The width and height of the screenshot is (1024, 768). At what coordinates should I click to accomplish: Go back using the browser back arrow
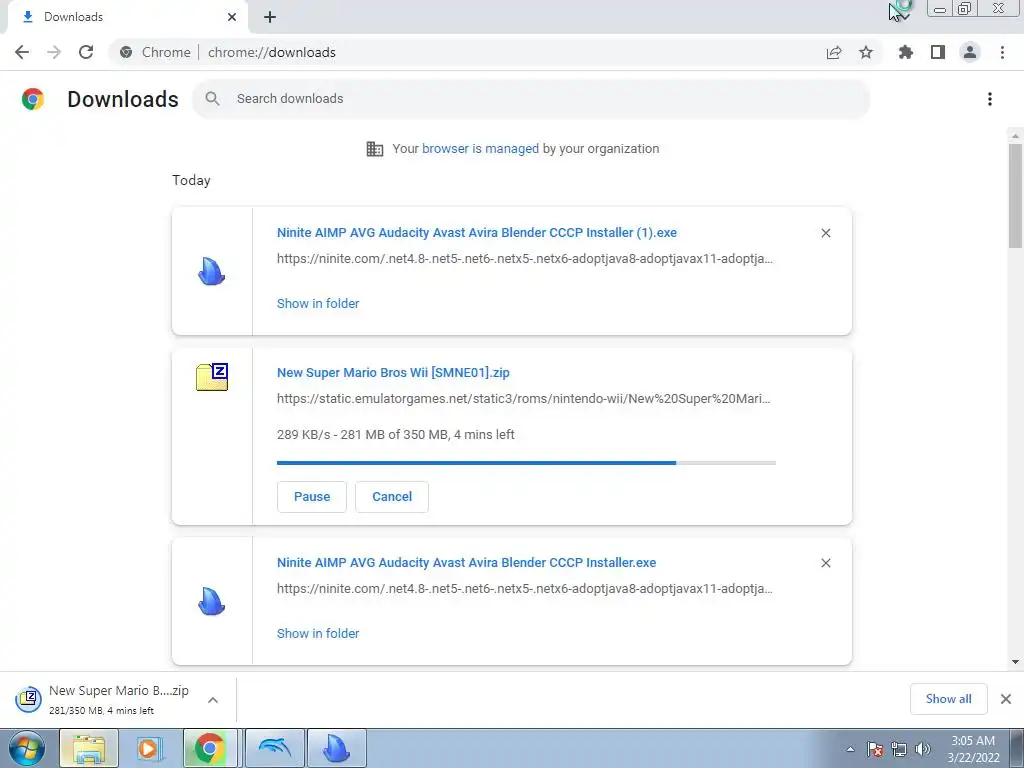pos(22,52)
